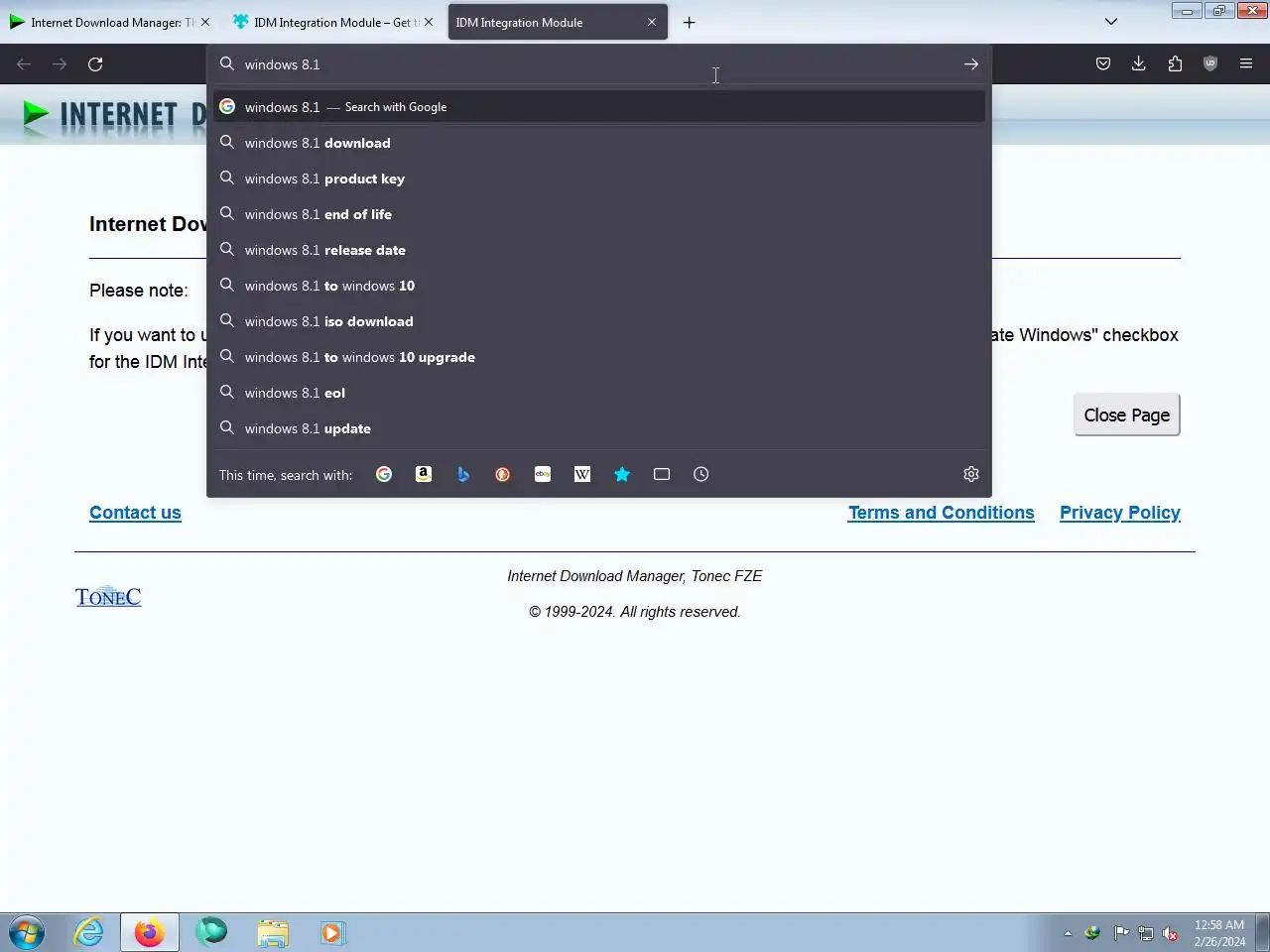Pick suggestion 'windows 8.1 release date'
Viewport: 1270px width, 952px height.
click(x=599, y=250)
